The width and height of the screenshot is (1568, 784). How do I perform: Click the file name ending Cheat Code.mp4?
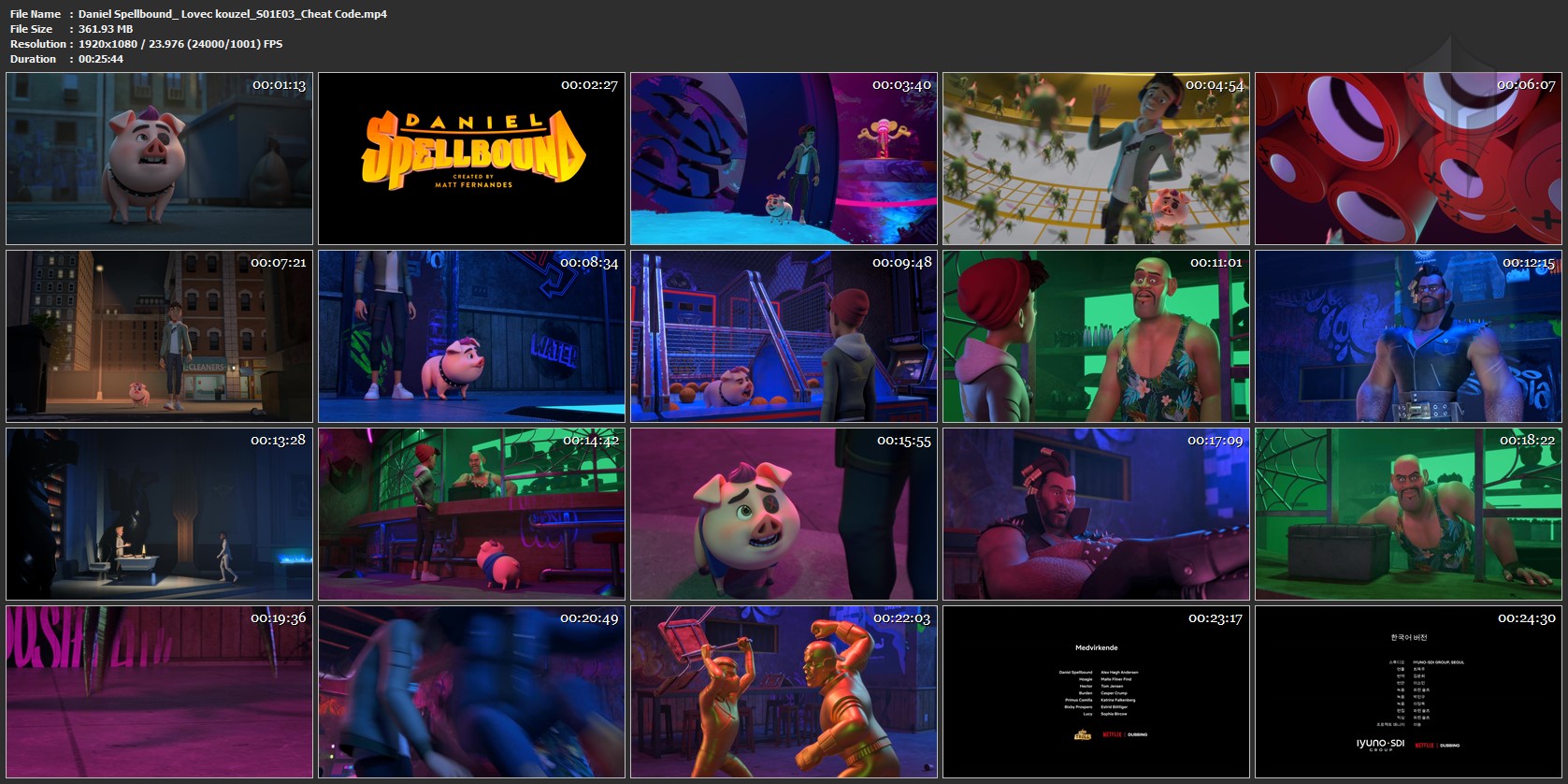(233, 14)
